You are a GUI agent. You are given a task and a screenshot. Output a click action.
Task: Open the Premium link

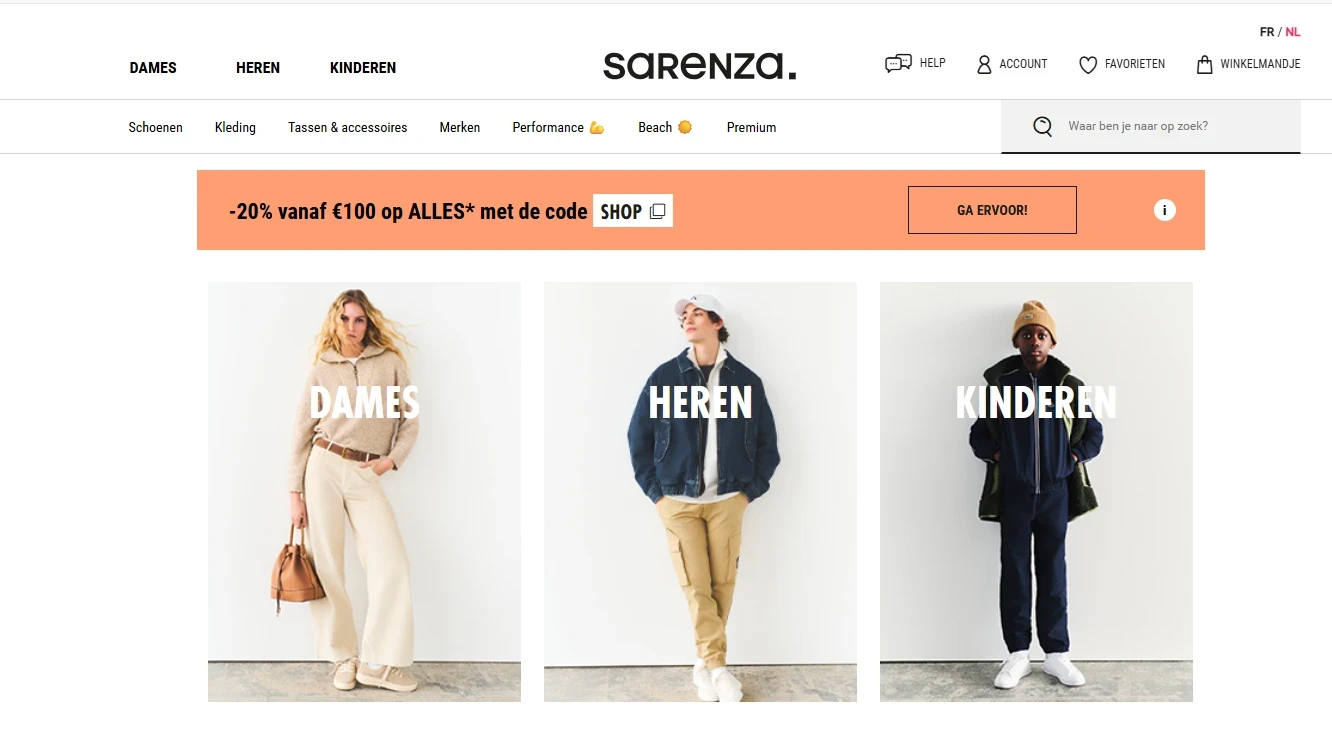752,127
